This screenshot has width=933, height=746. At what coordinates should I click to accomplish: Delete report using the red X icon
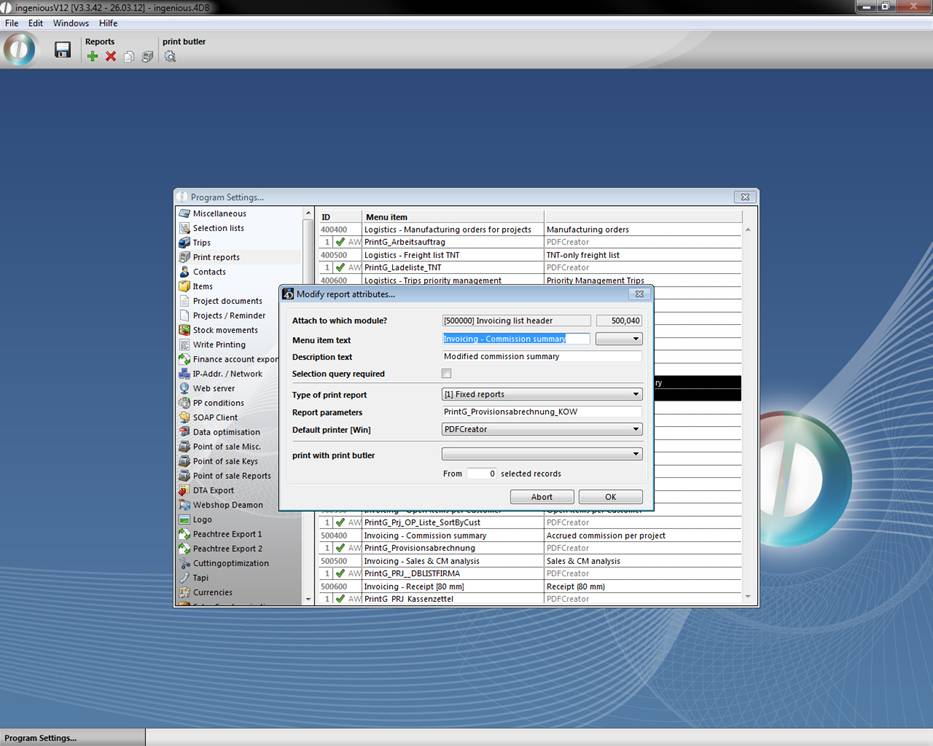tap(111, 57)
